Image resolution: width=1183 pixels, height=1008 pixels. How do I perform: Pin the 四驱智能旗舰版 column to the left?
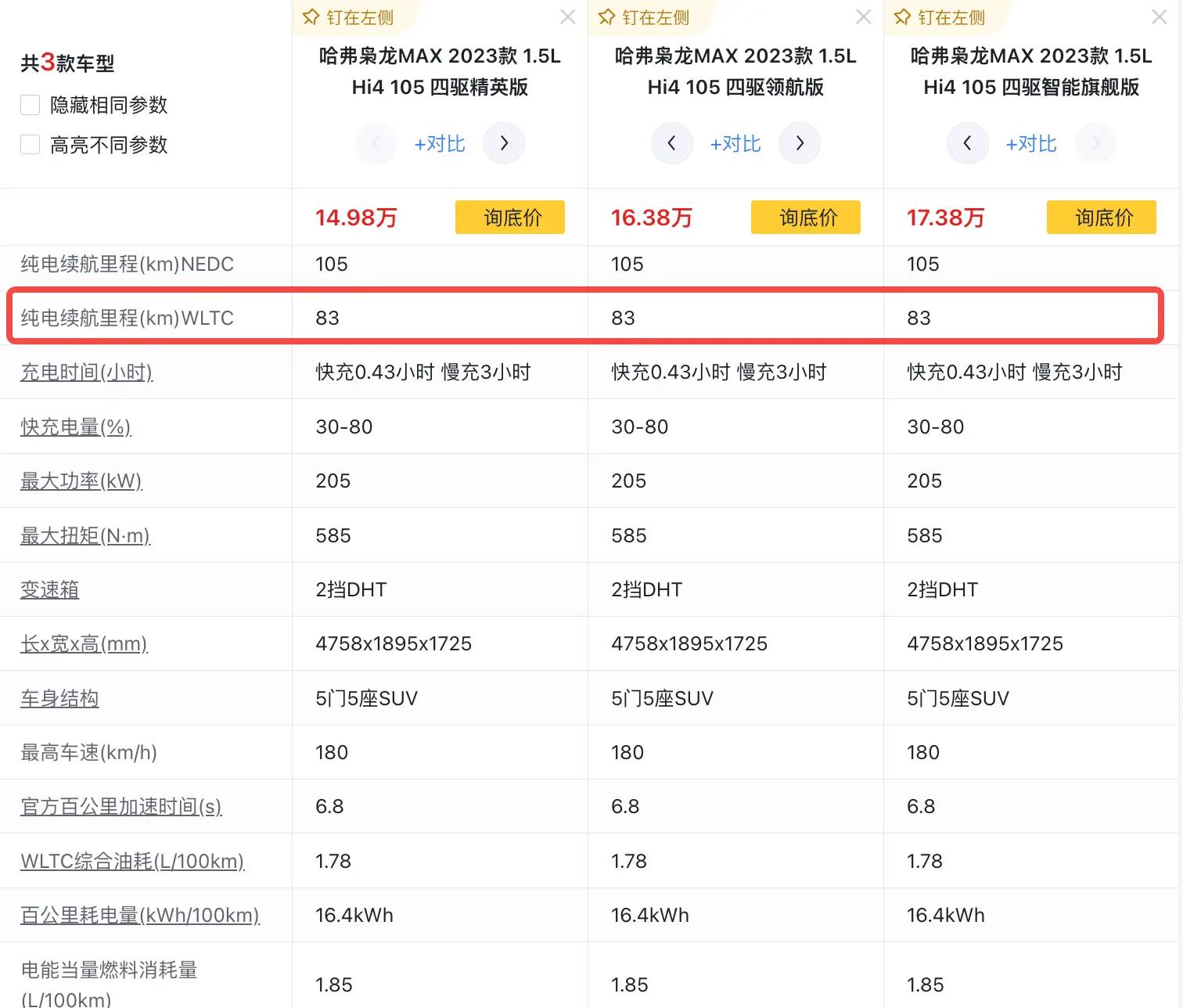click(940, 17)
